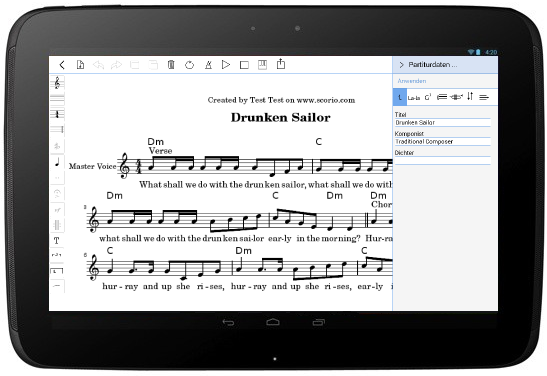This screenshot has height=376, width=547.
Task: Select the quarter note tool in sidebar
Action: pos(57,163)
